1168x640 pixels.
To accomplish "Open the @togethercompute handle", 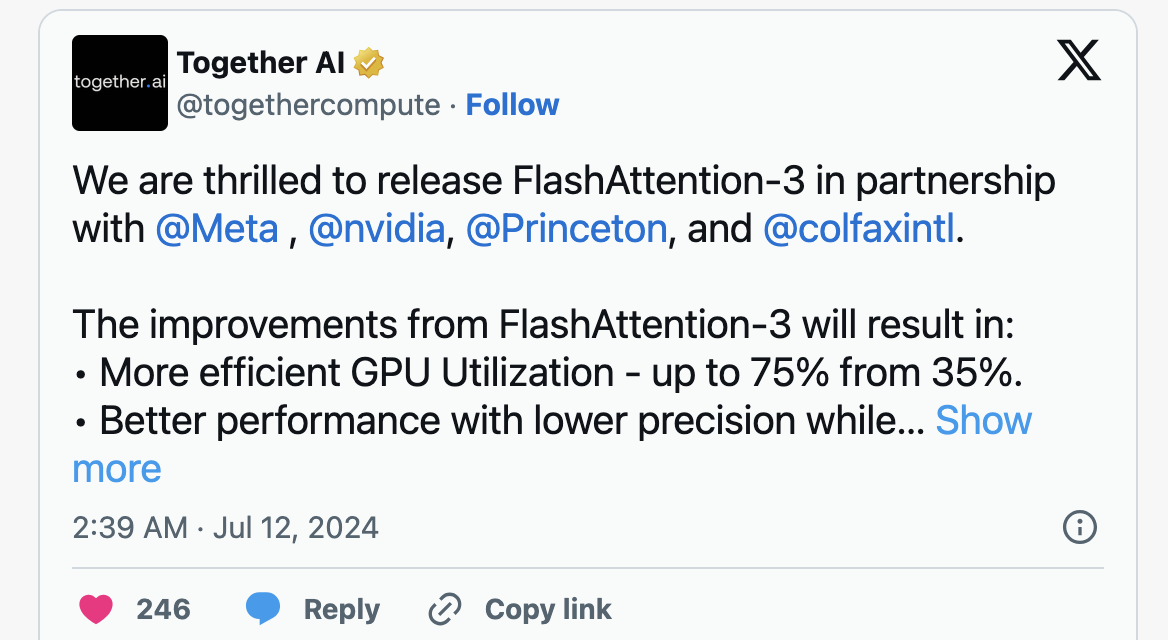I will coord(308,105).
